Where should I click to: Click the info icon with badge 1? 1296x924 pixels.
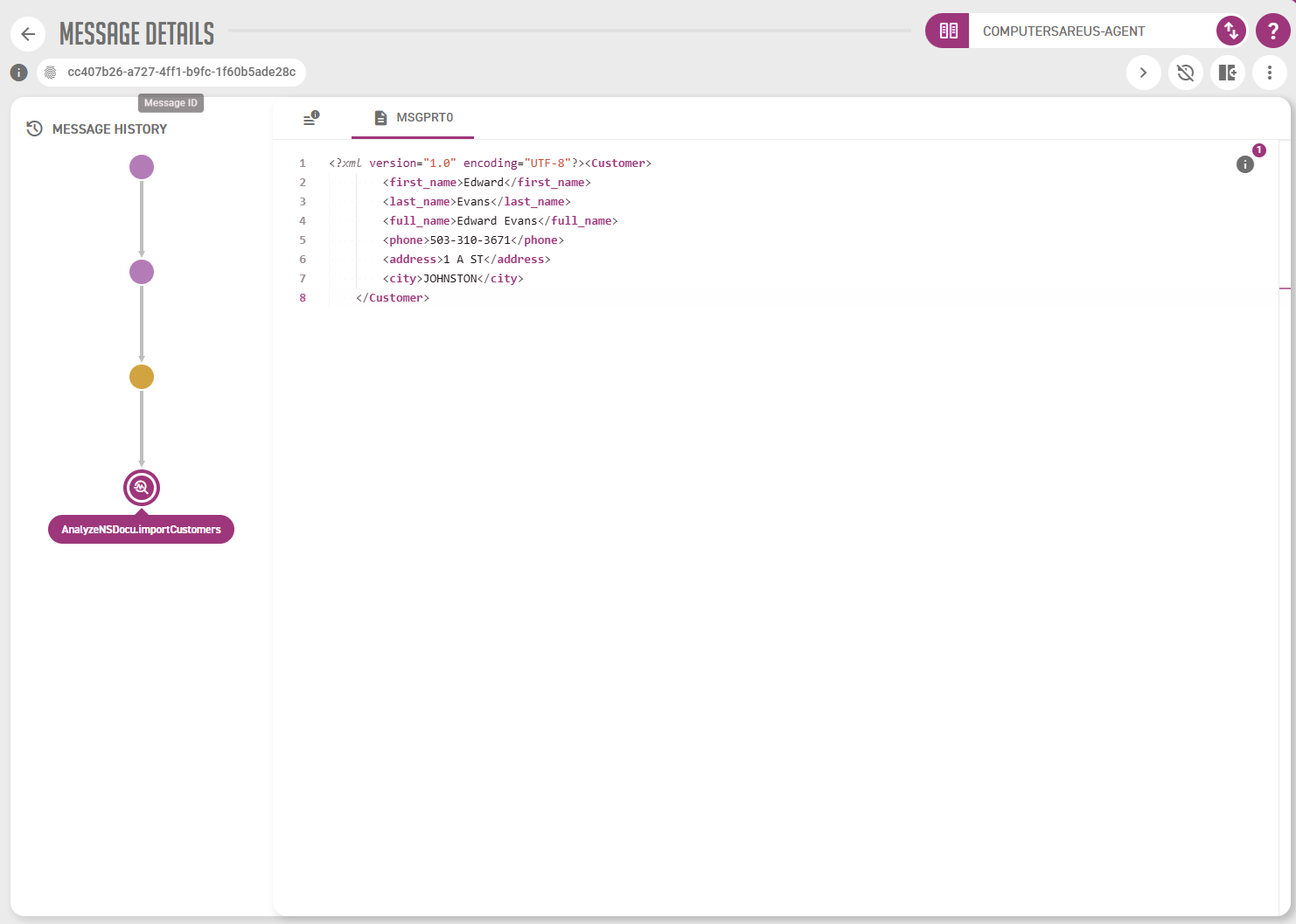[x=1245, y=163]
